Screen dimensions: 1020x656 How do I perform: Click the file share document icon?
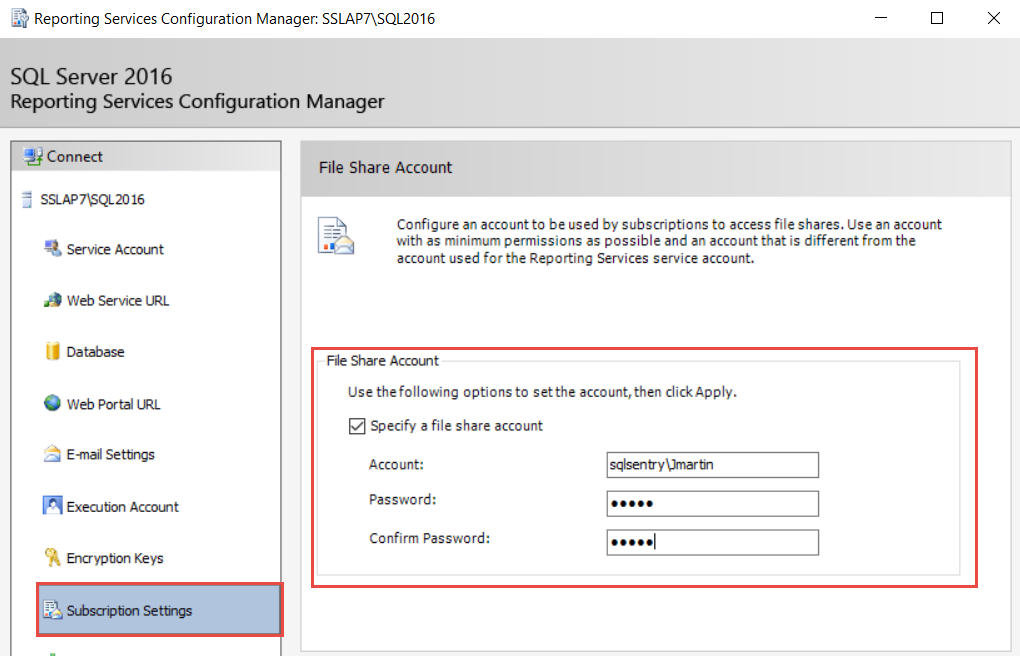coord(336,236)
